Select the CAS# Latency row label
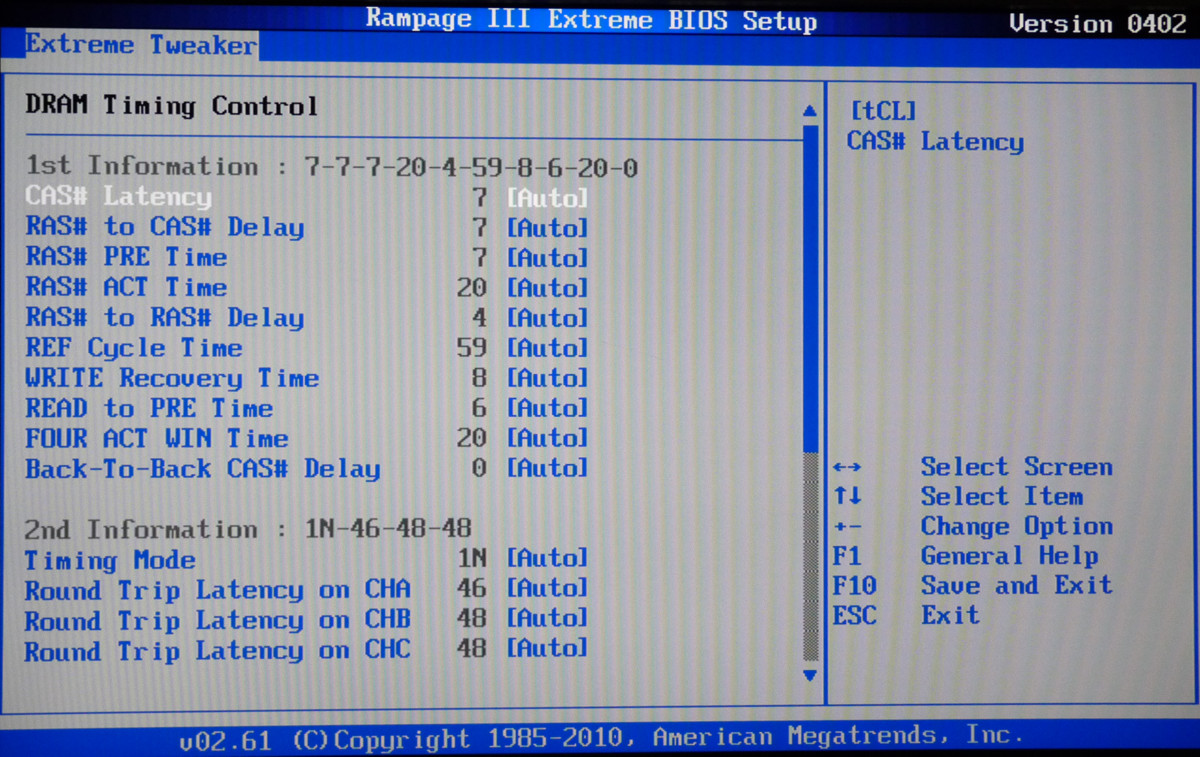 (x=119, y=197)
